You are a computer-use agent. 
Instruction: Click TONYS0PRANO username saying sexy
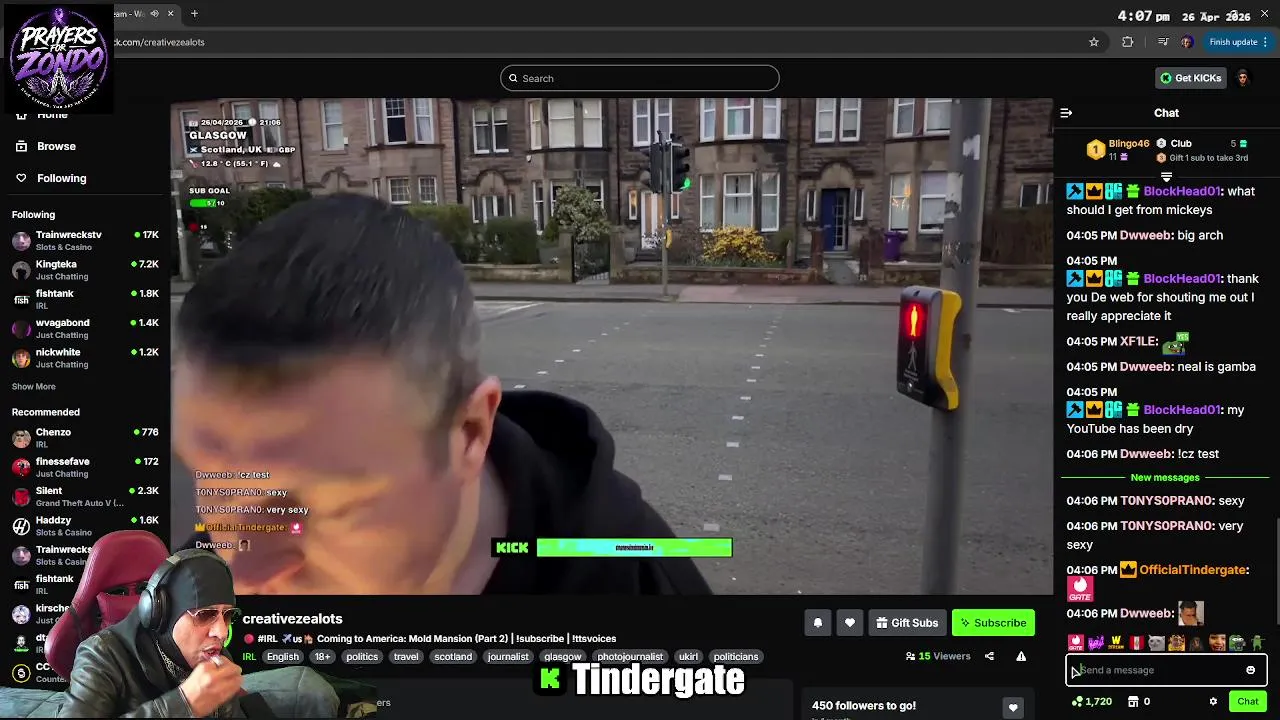(x=1168, y=501)
